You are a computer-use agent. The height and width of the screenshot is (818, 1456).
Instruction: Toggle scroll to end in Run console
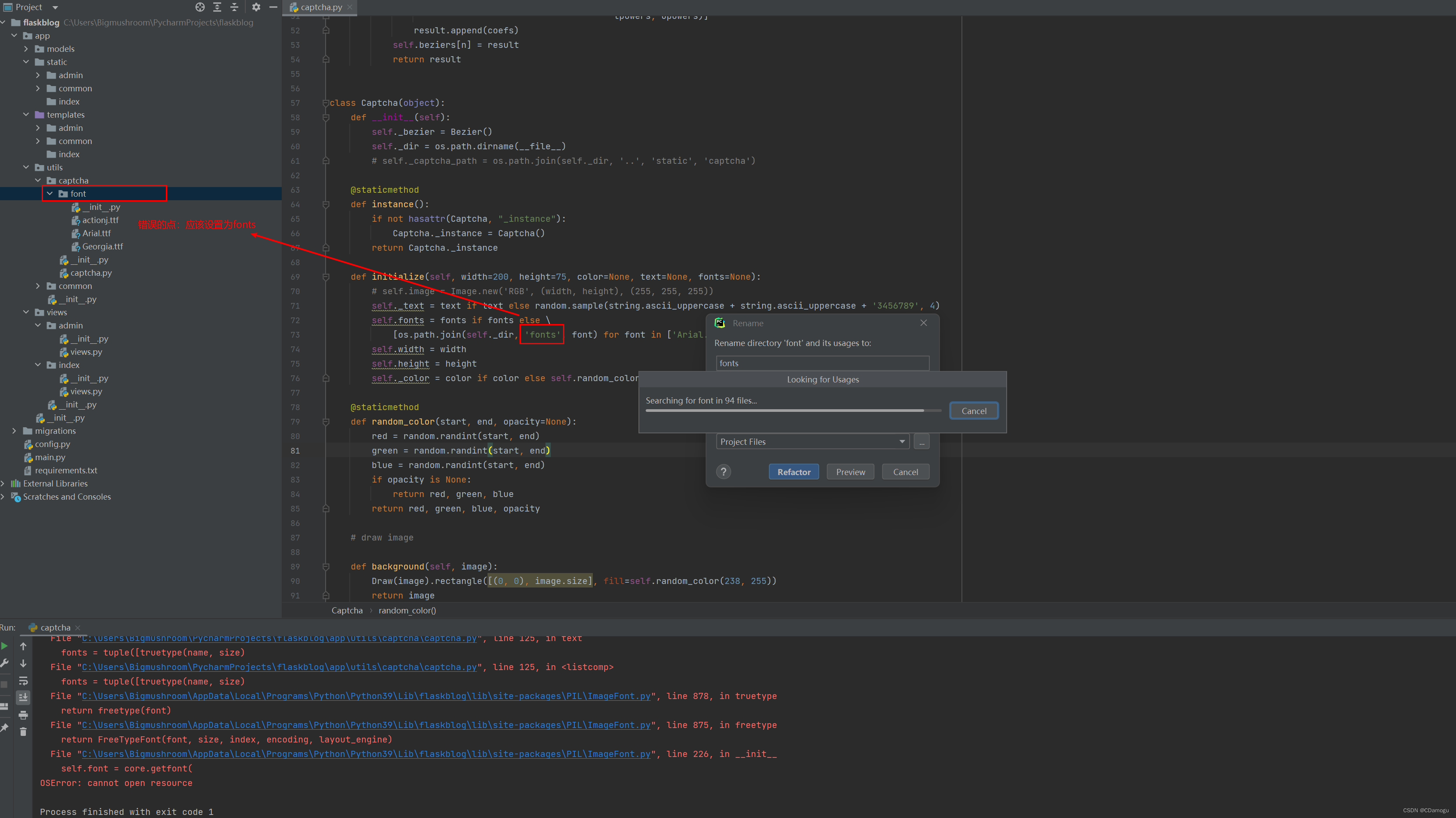[x=23, y=698]
